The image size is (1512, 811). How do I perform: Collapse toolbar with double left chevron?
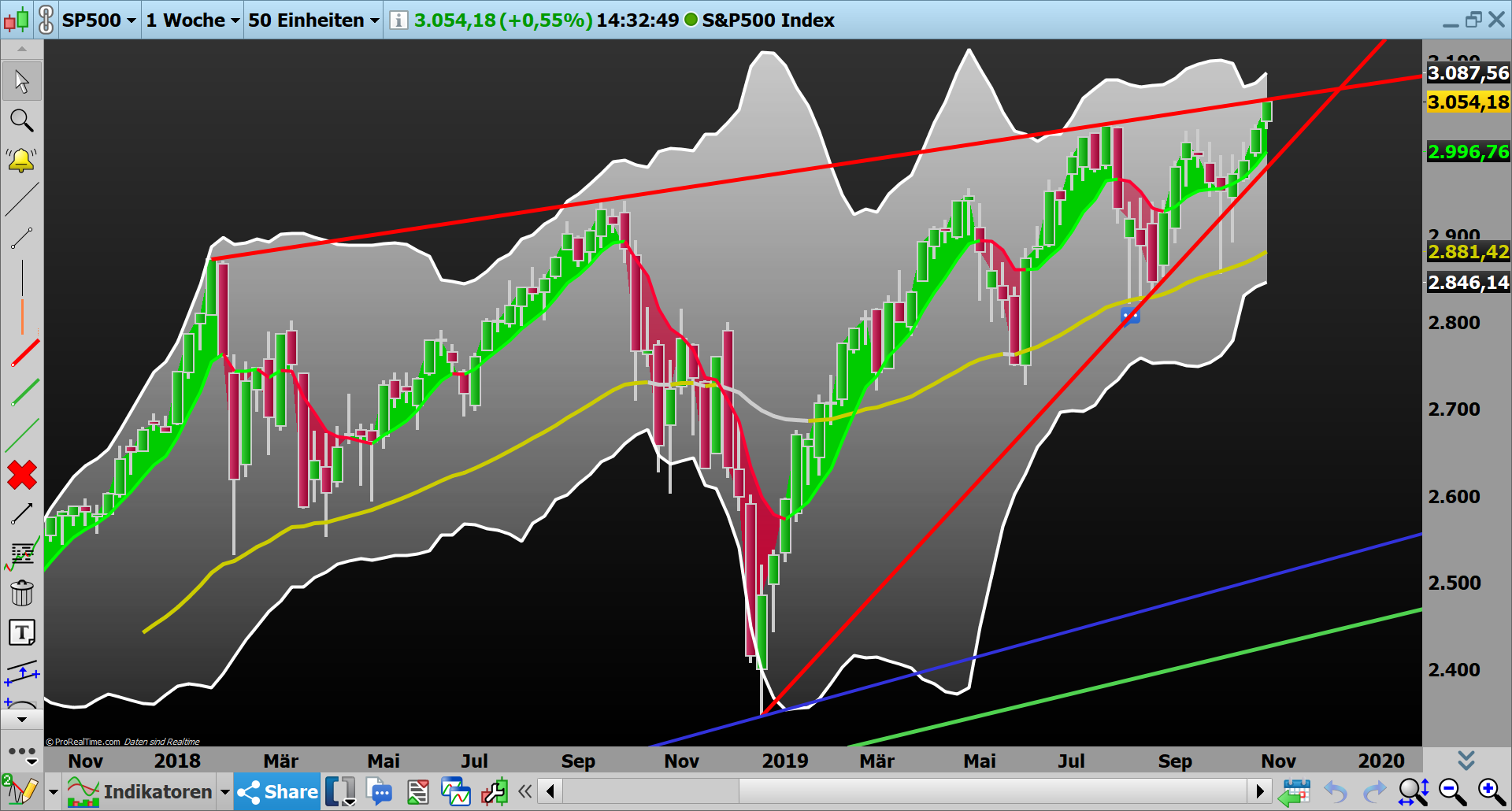525,791
